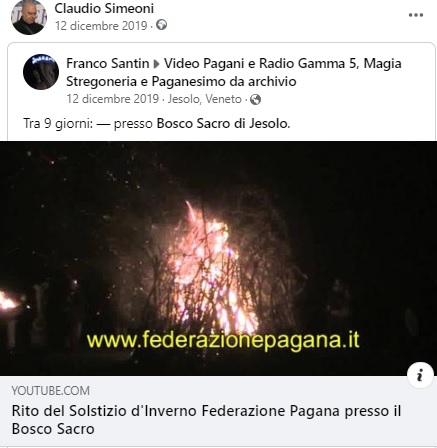
Task: Open the Jesolo, Veneto location link
Action: (x=205, y=99)
